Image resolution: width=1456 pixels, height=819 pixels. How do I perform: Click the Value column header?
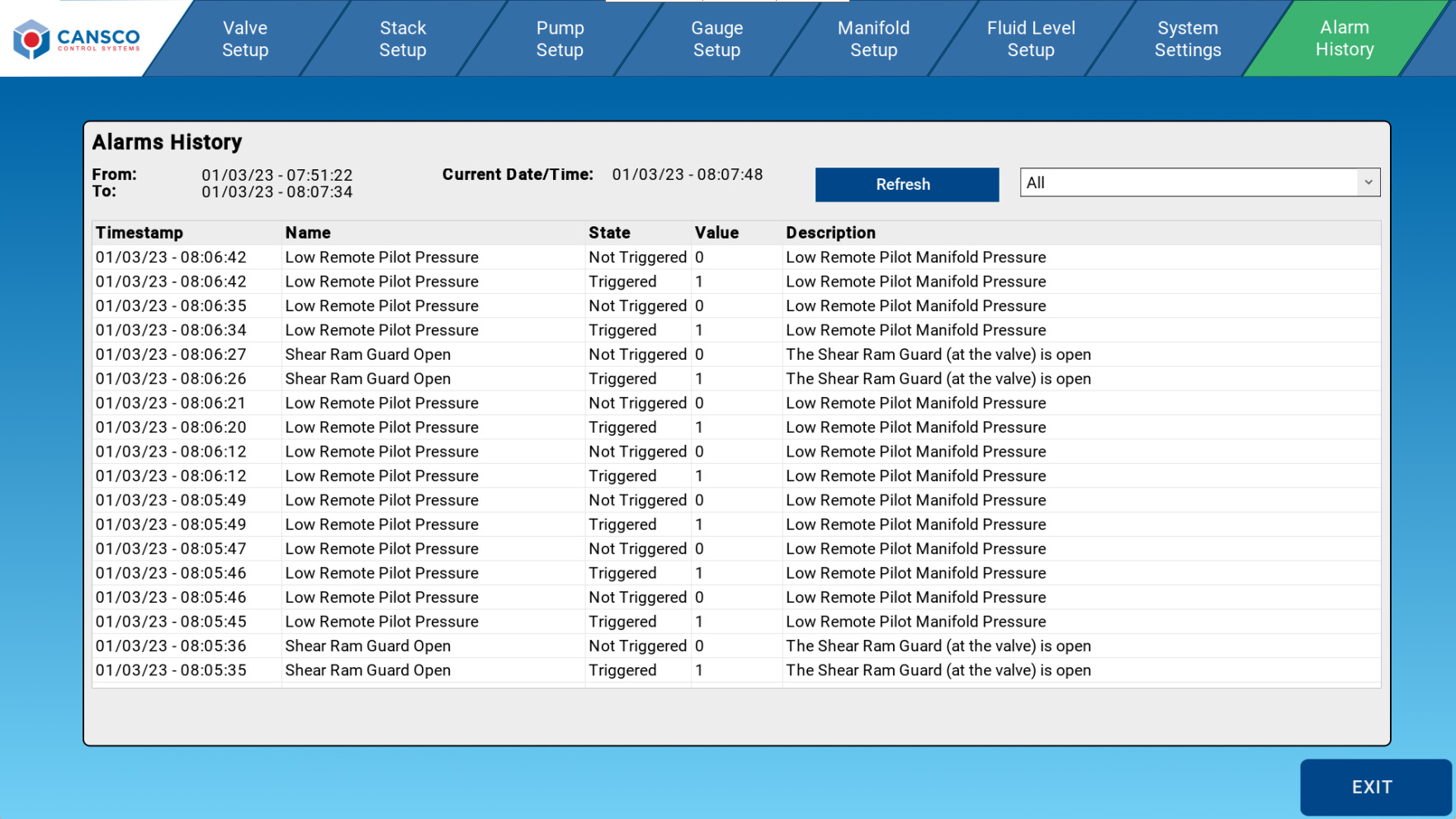coord(716,233)
